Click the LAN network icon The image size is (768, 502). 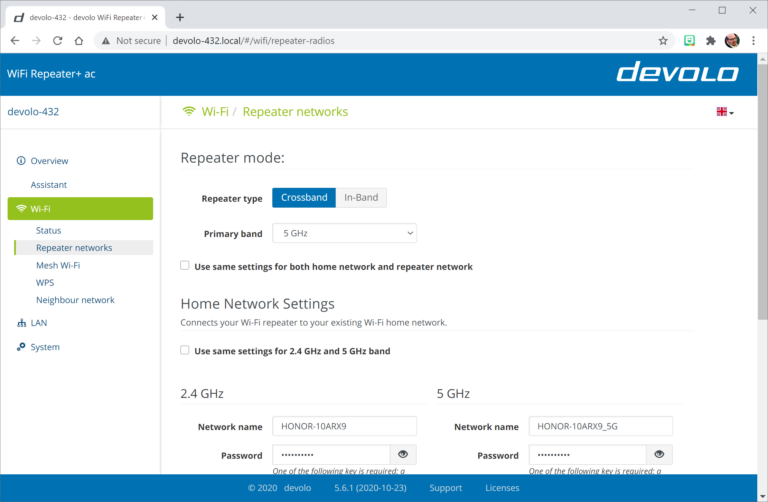pyautogui.click(x=21, y=323)
